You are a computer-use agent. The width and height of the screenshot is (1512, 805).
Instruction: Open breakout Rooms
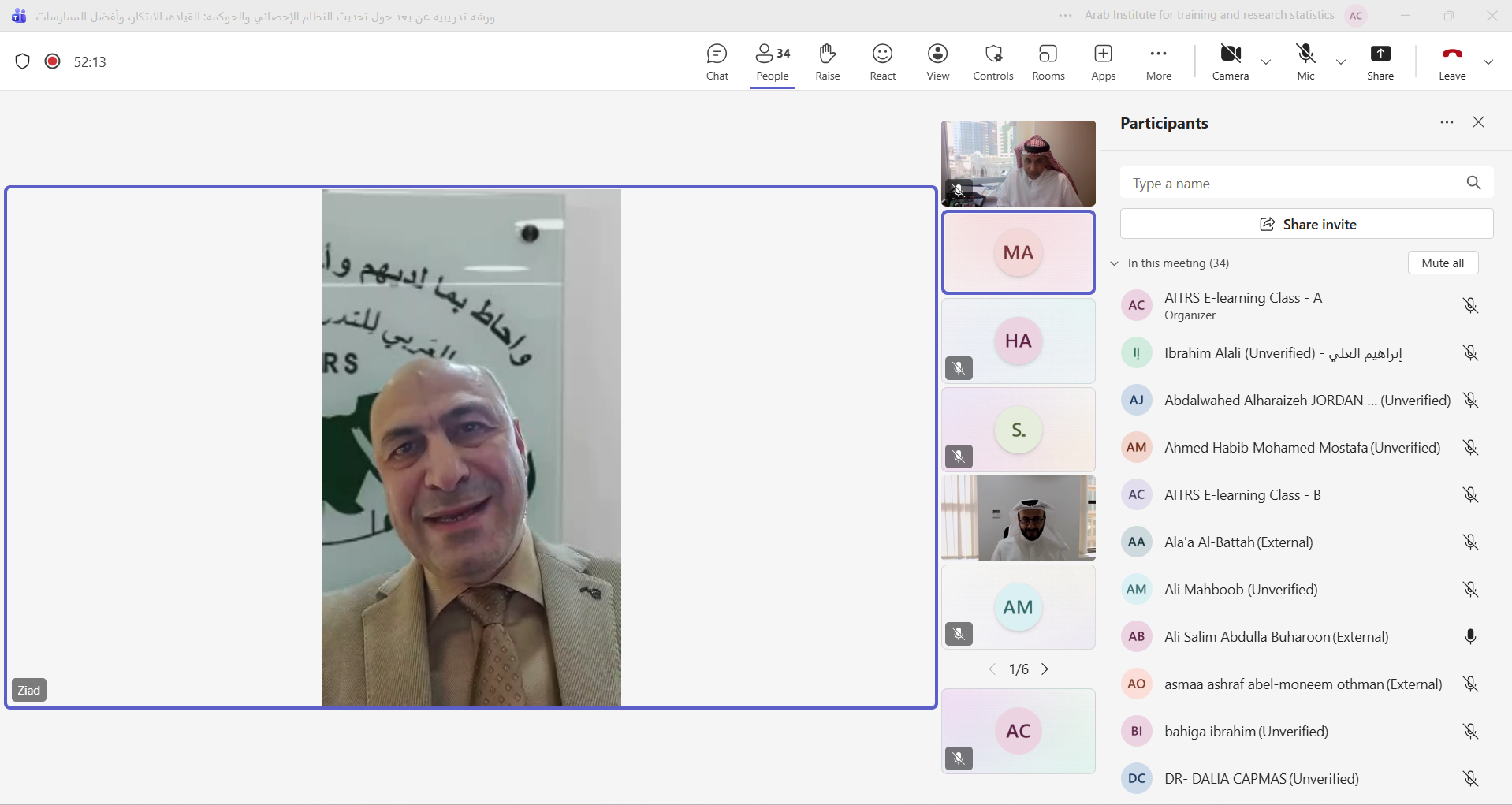click(1048, 61)
